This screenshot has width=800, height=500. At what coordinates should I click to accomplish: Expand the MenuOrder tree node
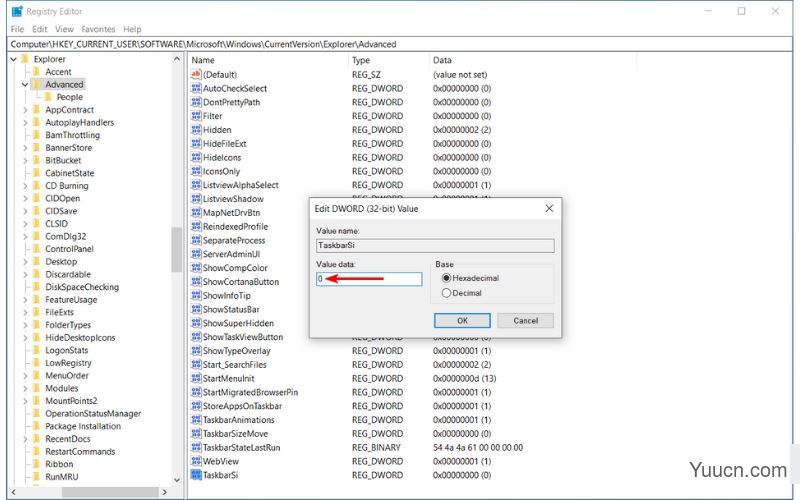pyautogui.click(x=25, y=376)
